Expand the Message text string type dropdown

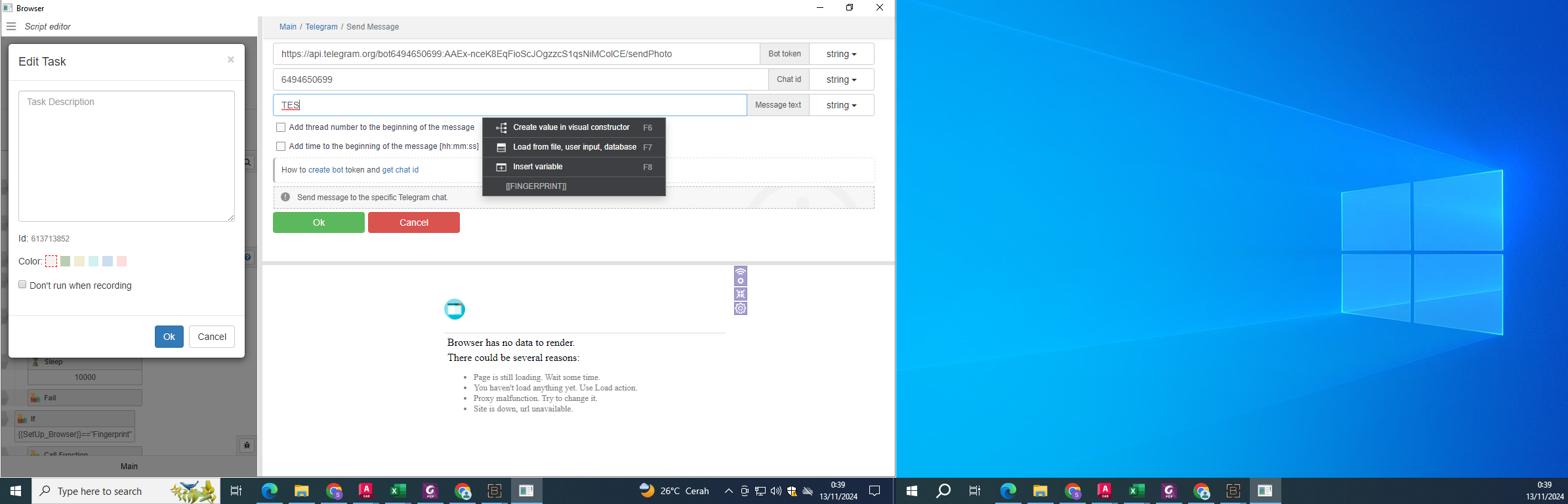(x=841, y=105)
